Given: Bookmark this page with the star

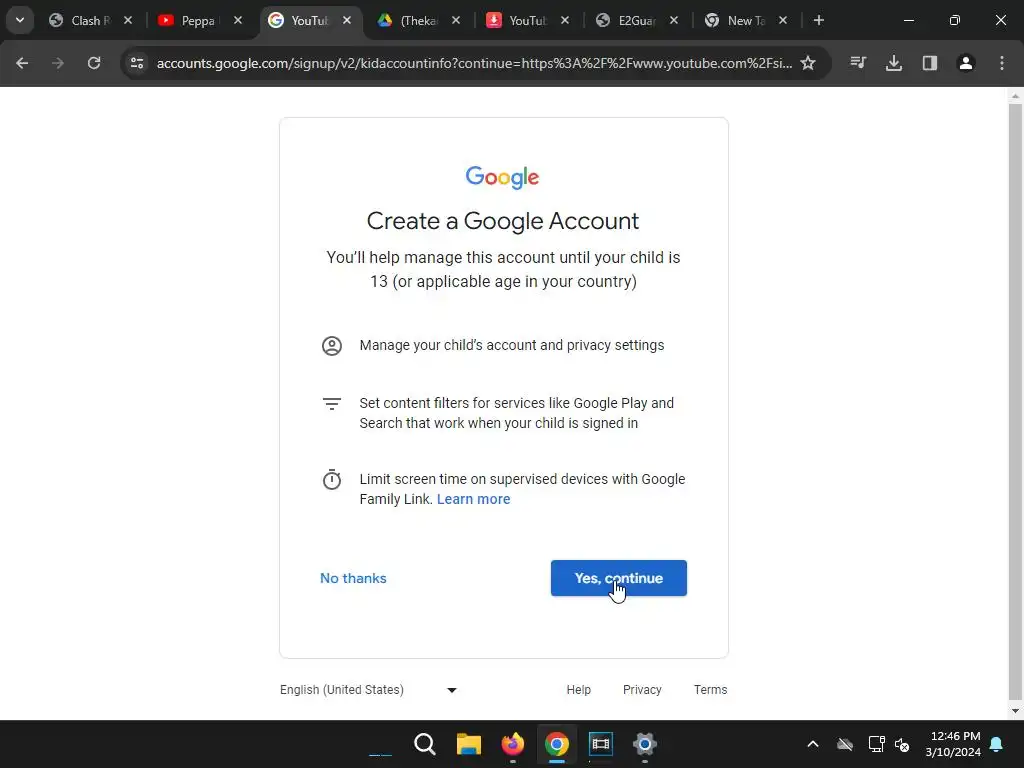Looking at the screenshot, I should 808,63.
